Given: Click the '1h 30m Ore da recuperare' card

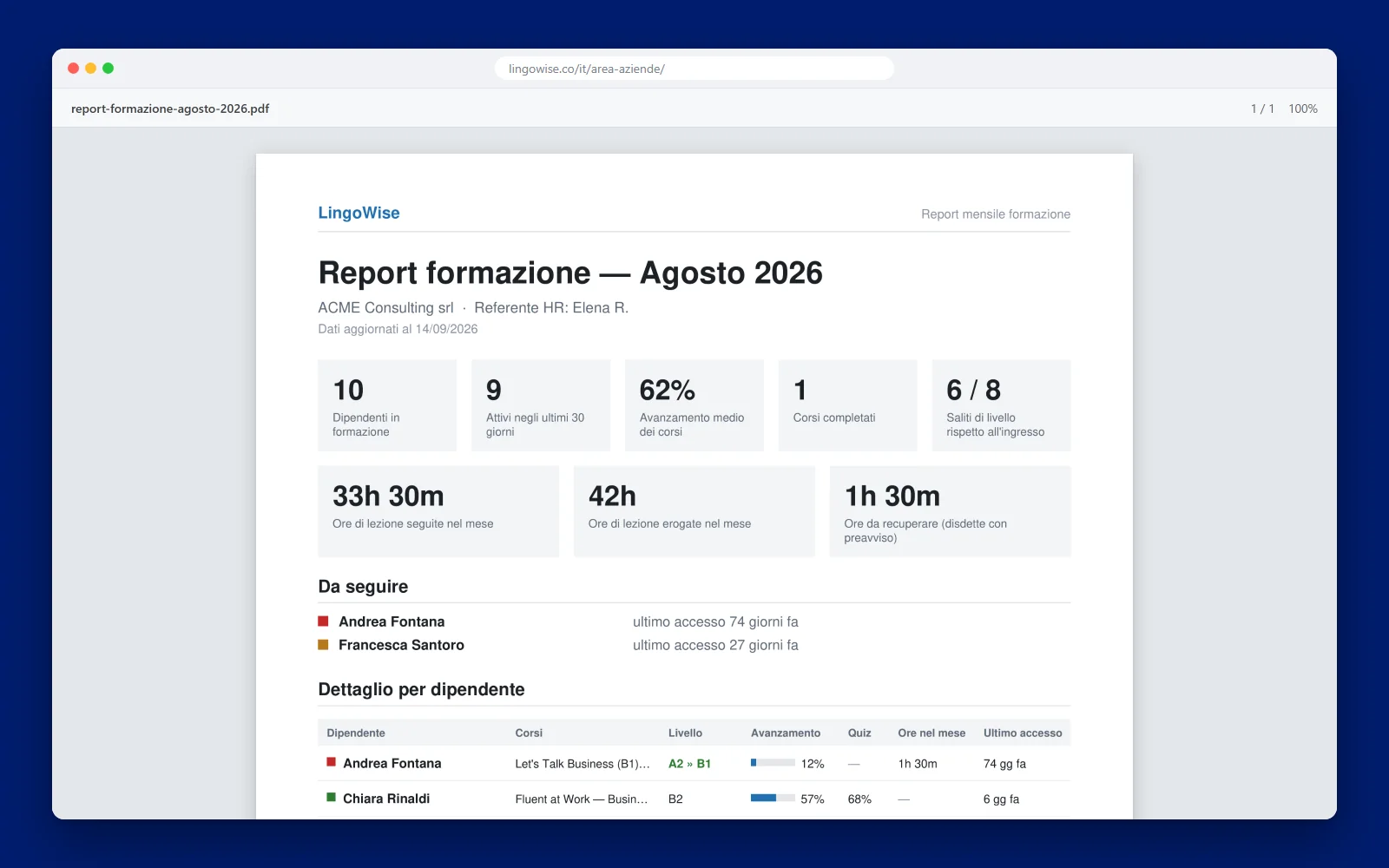Looking at the screenshot, I should [x=951, y=511].
